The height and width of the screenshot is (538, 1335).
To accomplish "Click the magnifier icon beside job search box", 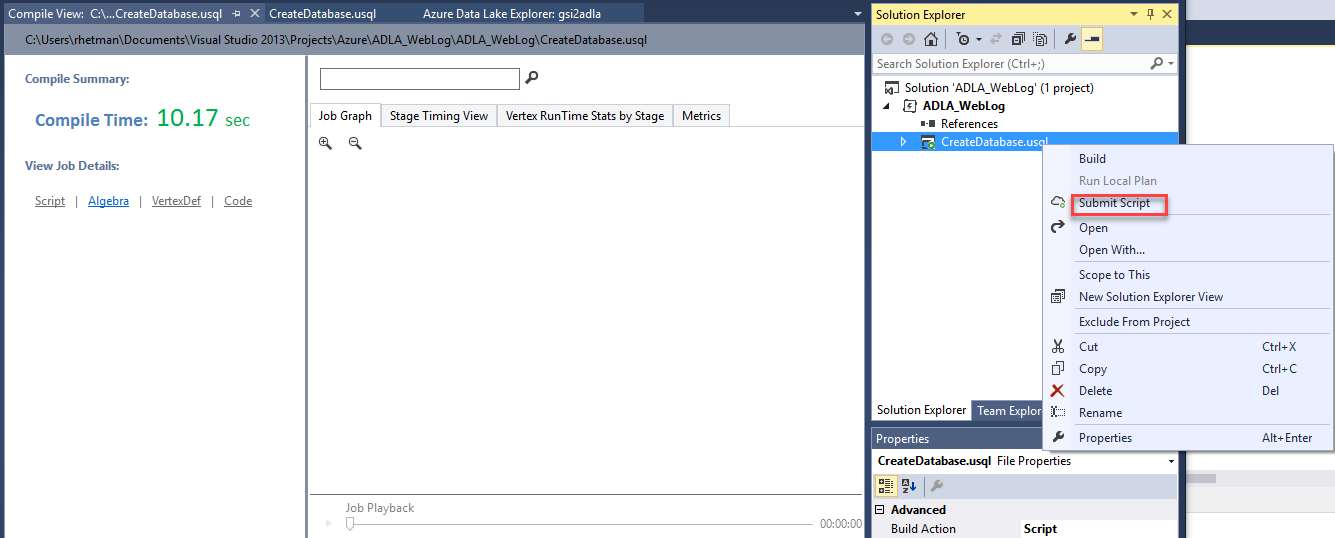I will (x=532, y=78).
